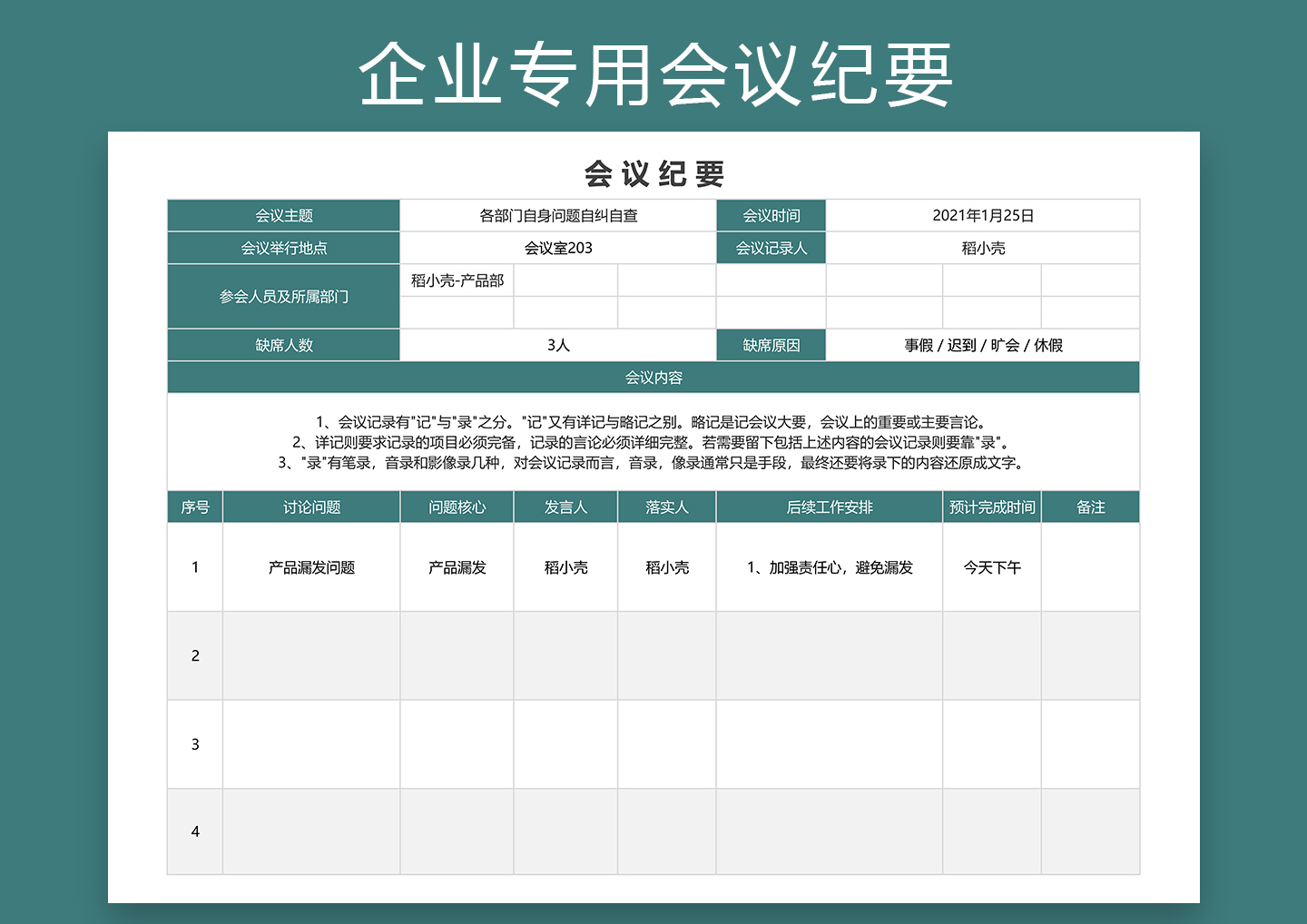Select the 会议主题 header cell
The image size is (1307, 924).
click(282, 215)
